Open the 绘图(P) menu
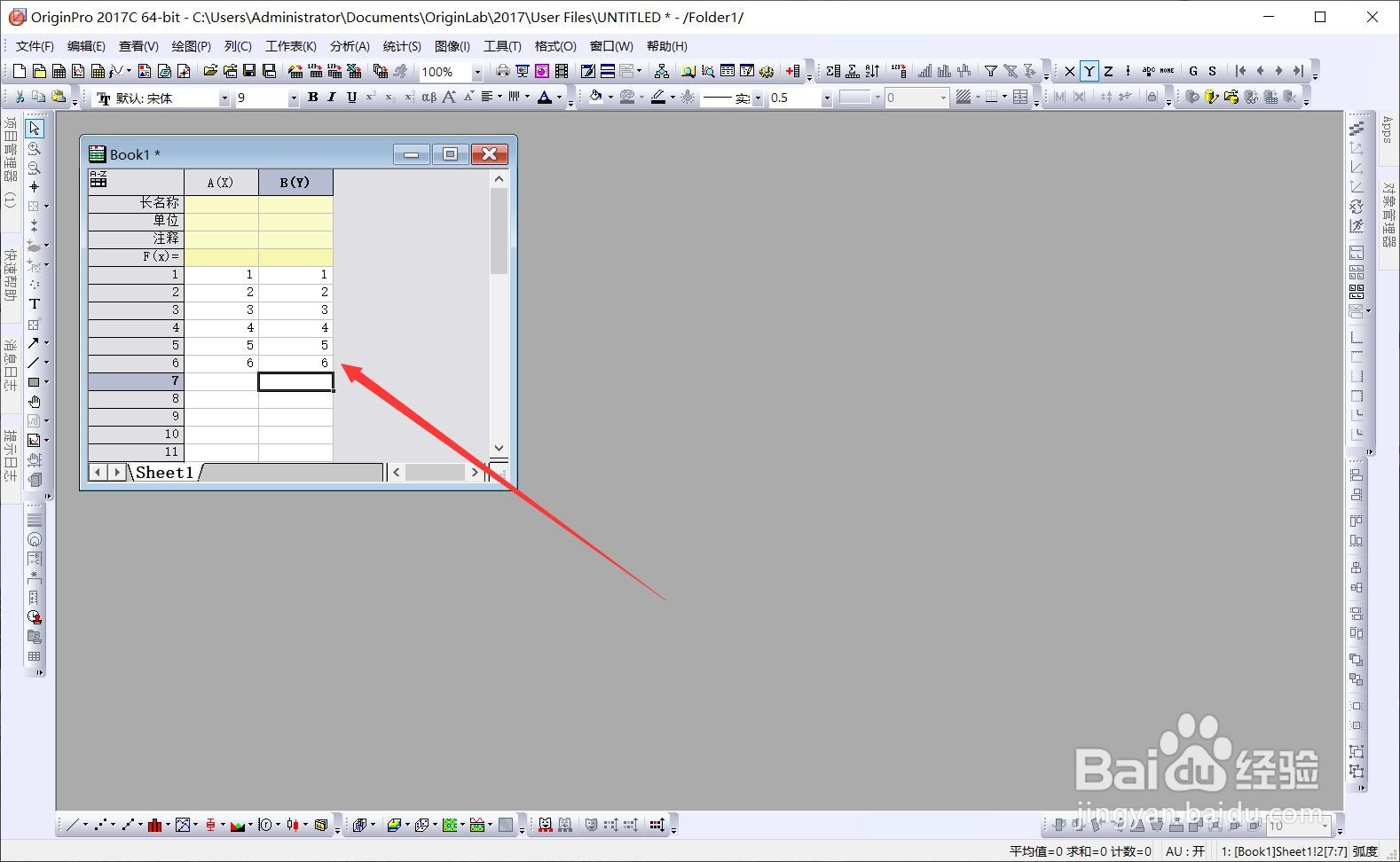 tap(191, 46)
